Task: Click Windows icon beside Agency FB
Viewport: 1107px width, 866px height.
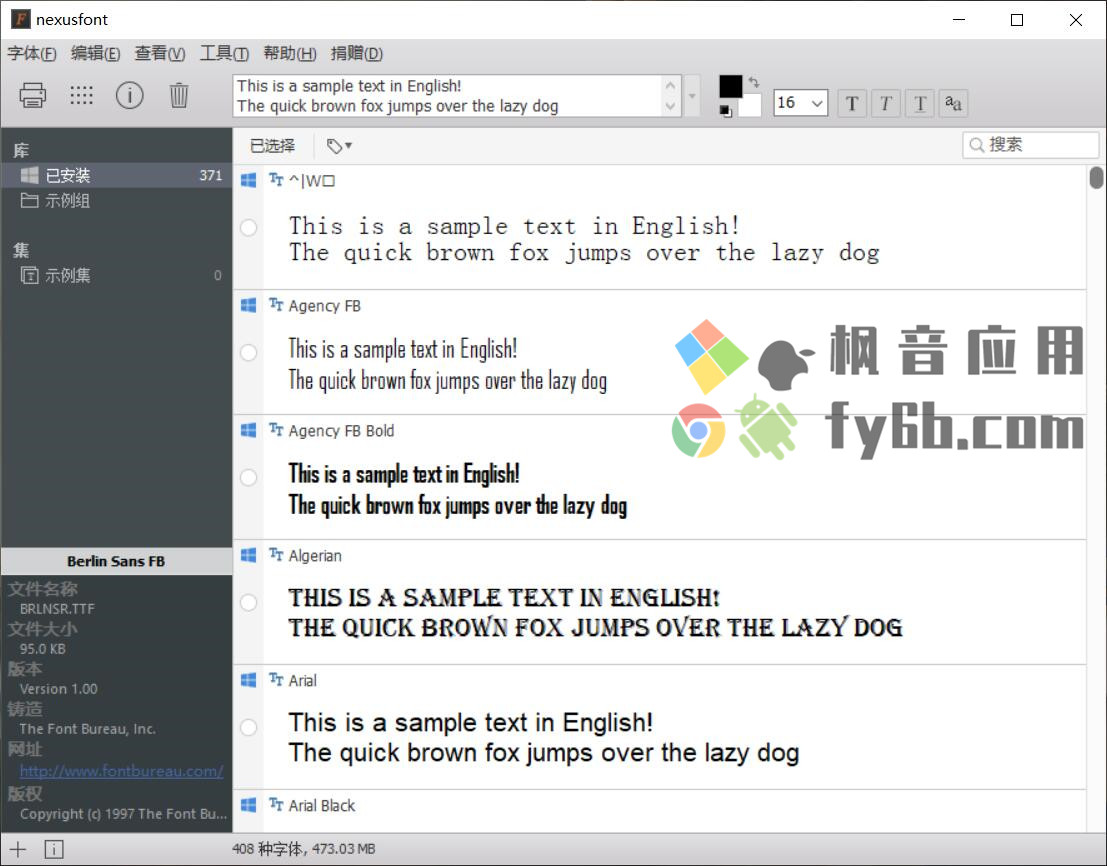Action: pyautogui.click(x=249, y=305)
